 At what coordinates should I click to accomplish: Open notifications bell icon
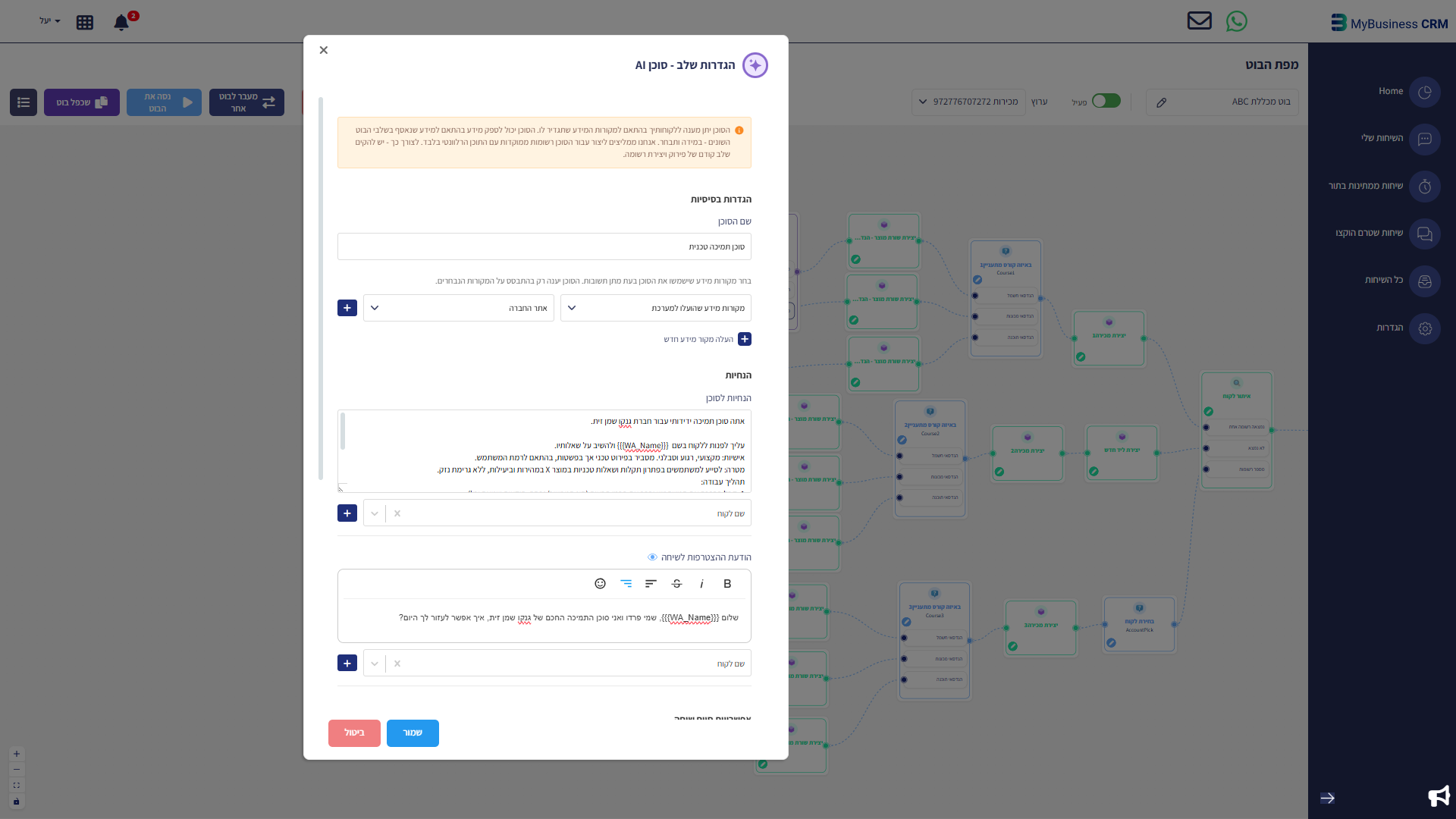121,23
